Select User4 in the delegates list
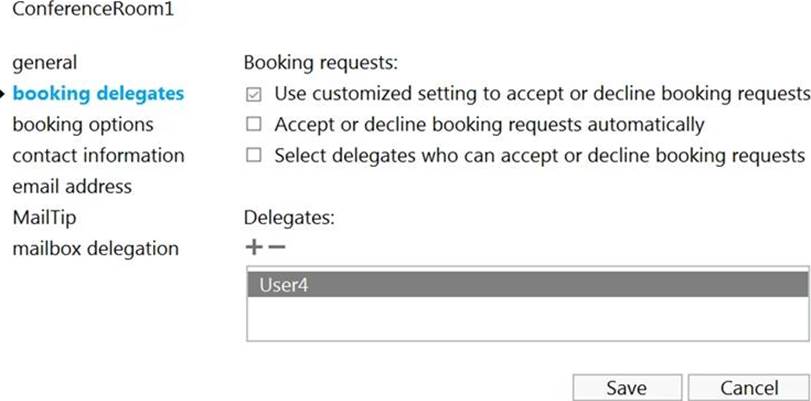 (526, 283)
